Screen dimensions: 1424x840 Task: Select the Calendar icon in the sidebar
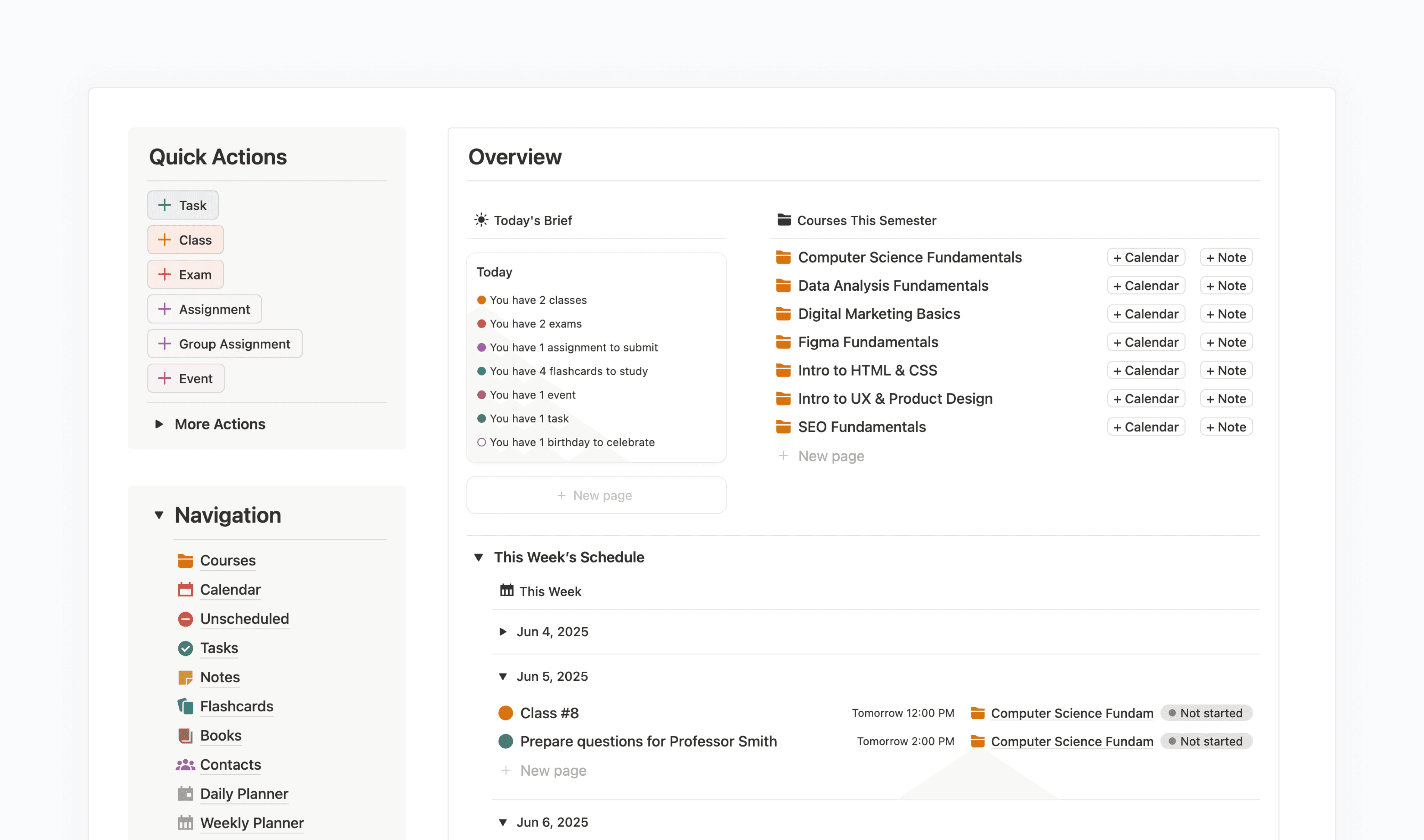point(185,589)
